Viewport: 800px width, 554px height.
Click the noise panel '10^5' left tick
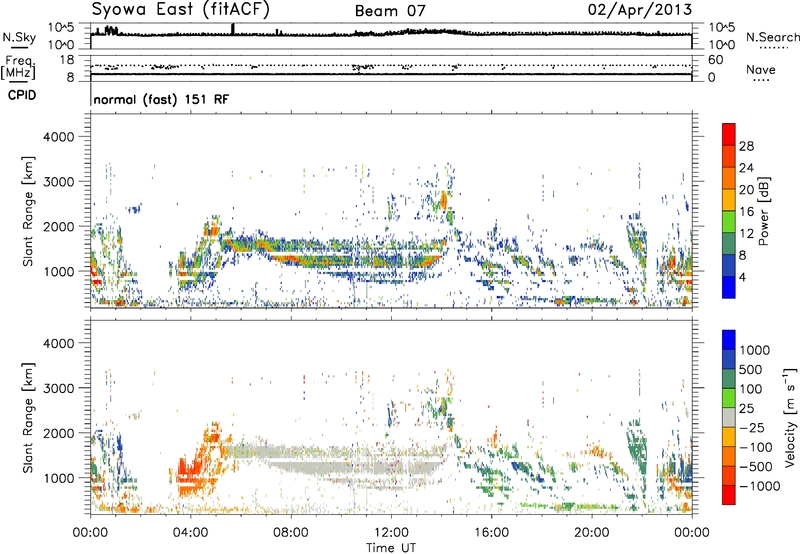[61, 27]
